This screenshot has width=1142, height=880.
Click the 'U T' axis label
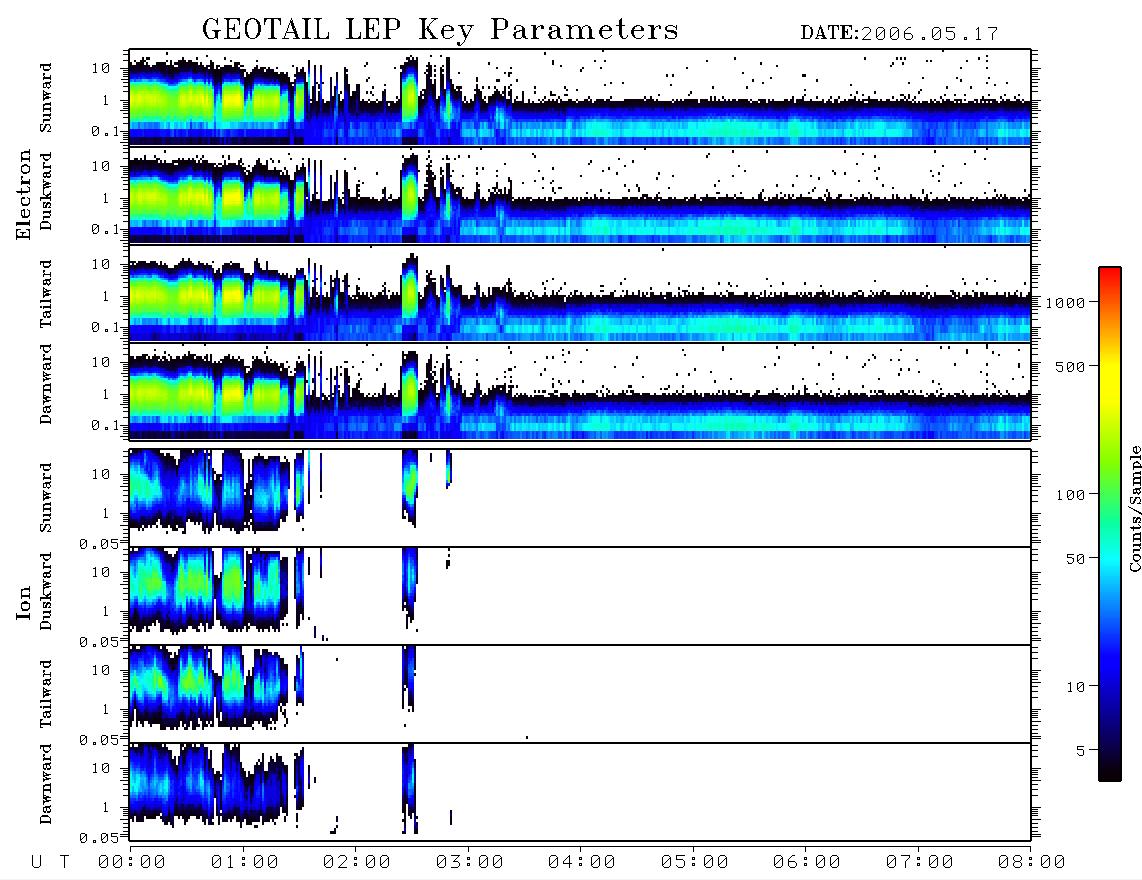coord(50,863)
